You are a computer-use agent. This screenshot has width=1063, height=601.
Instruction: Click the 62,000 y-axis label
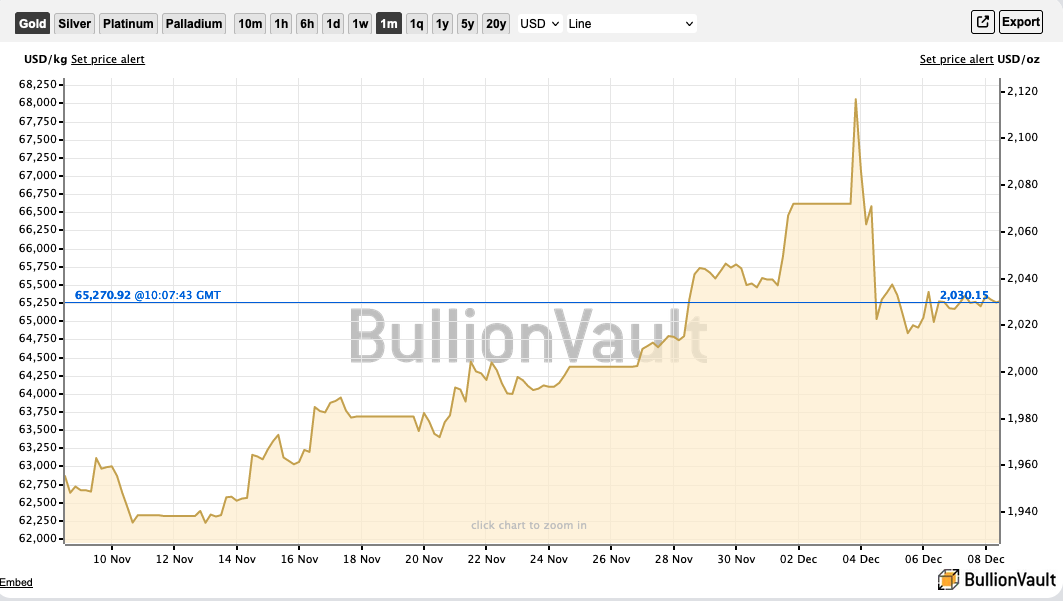37,539
